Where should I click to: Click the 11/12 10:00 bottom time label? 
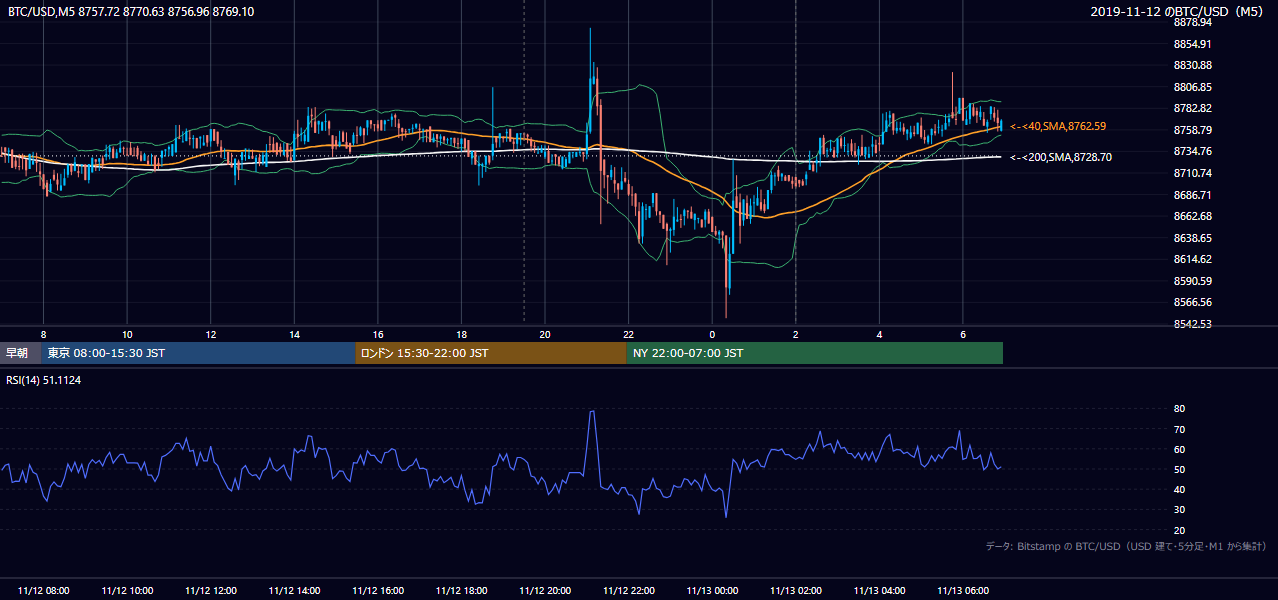pyautogui.click(x=127, y=591)
